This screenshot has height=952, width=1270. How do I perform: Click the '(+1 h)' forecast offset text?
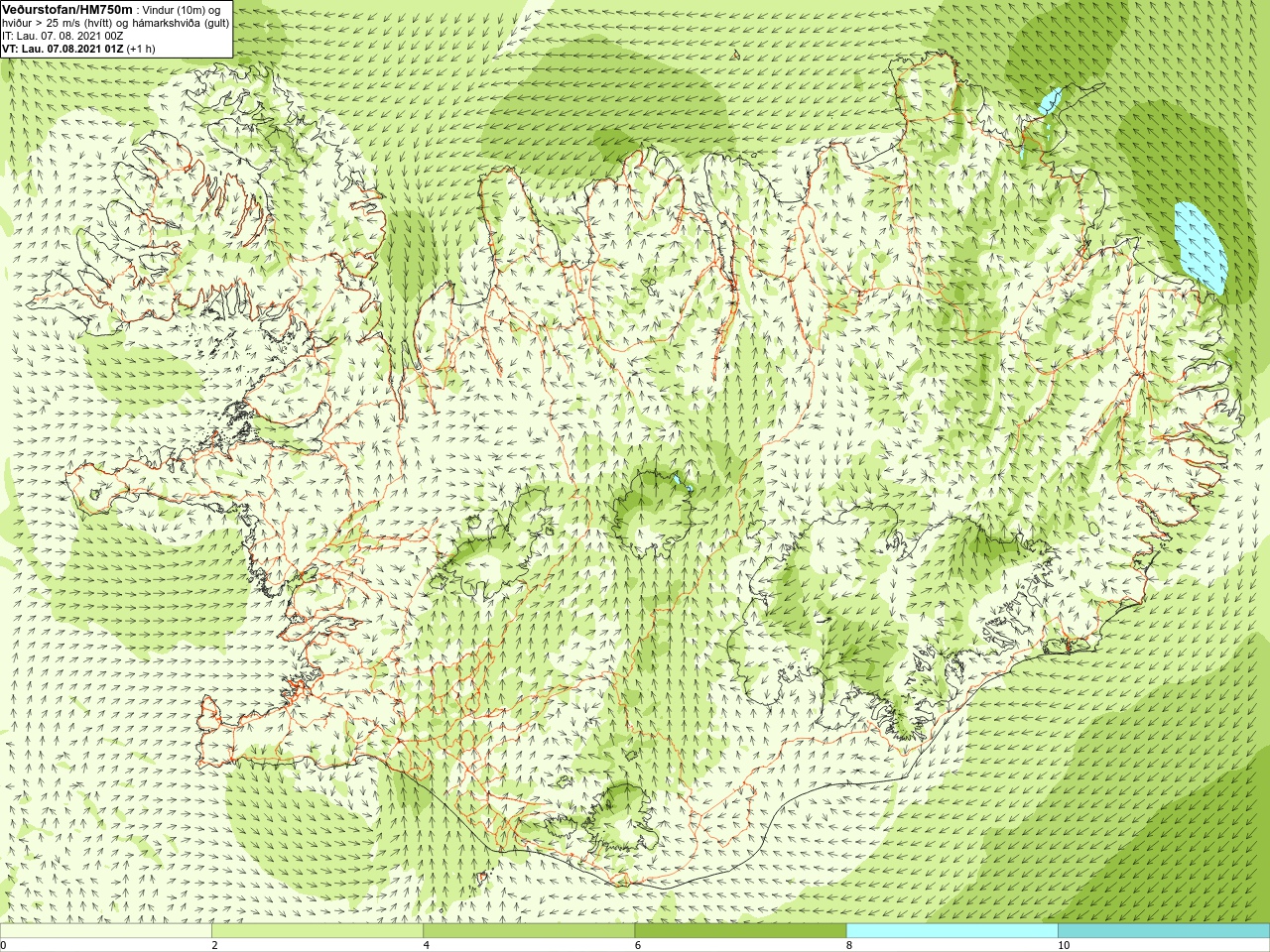click(x=141, y=49)
